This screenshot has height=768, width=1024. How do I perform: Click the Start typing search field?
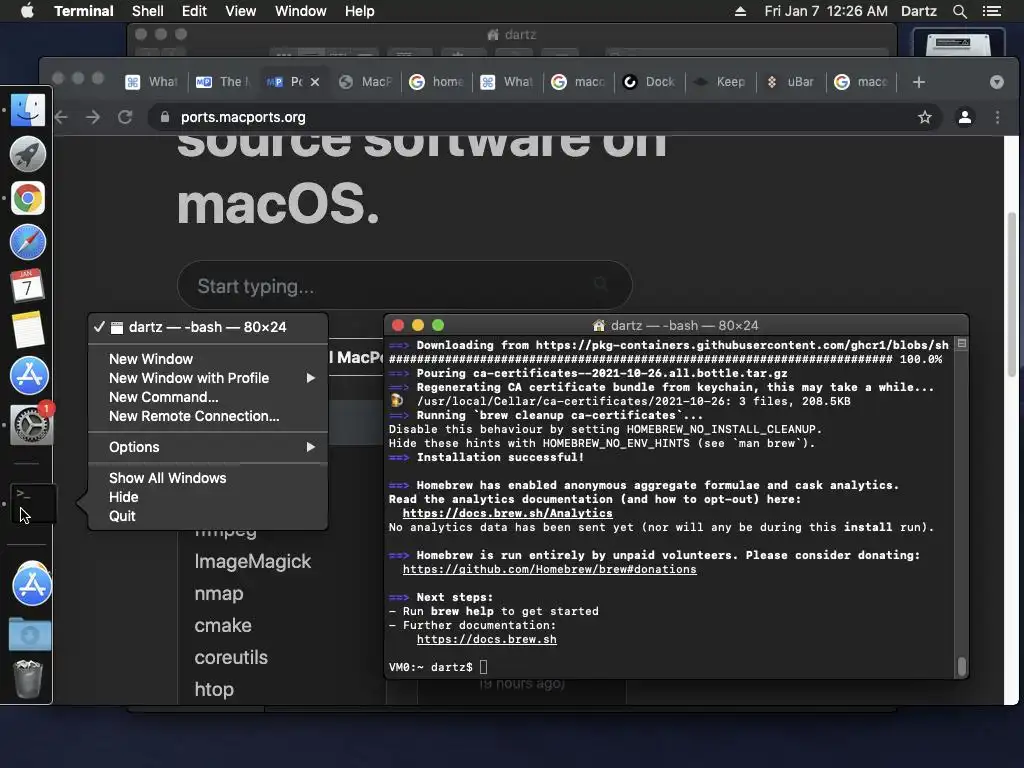pos(404,285)
